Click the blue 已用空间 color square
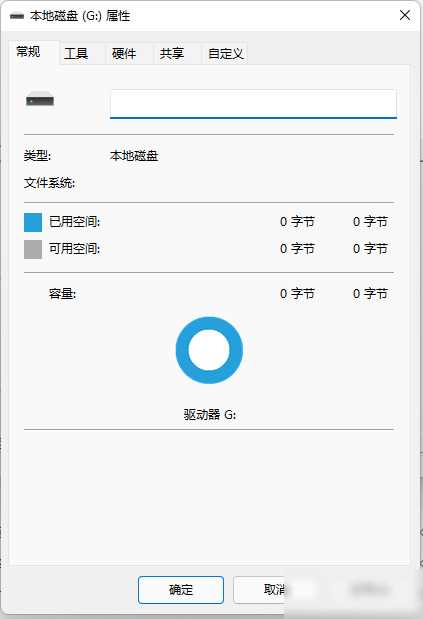Screen dimensions: 423x619 (x=33, y=222)
